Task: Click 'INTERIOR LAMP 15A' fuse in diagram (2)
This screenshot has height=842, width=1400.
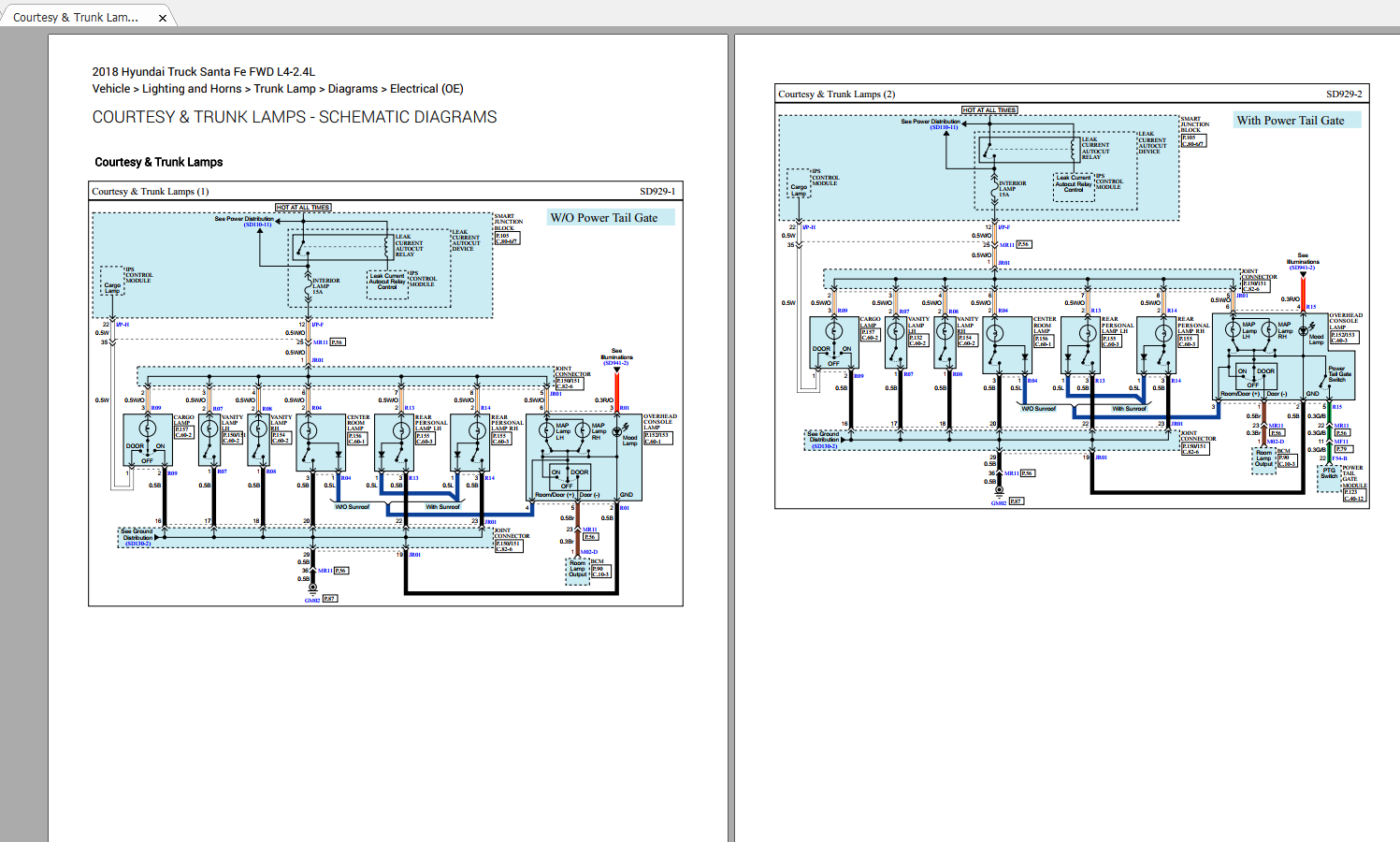Action: pyautogui.click(x=1012, y=188)
